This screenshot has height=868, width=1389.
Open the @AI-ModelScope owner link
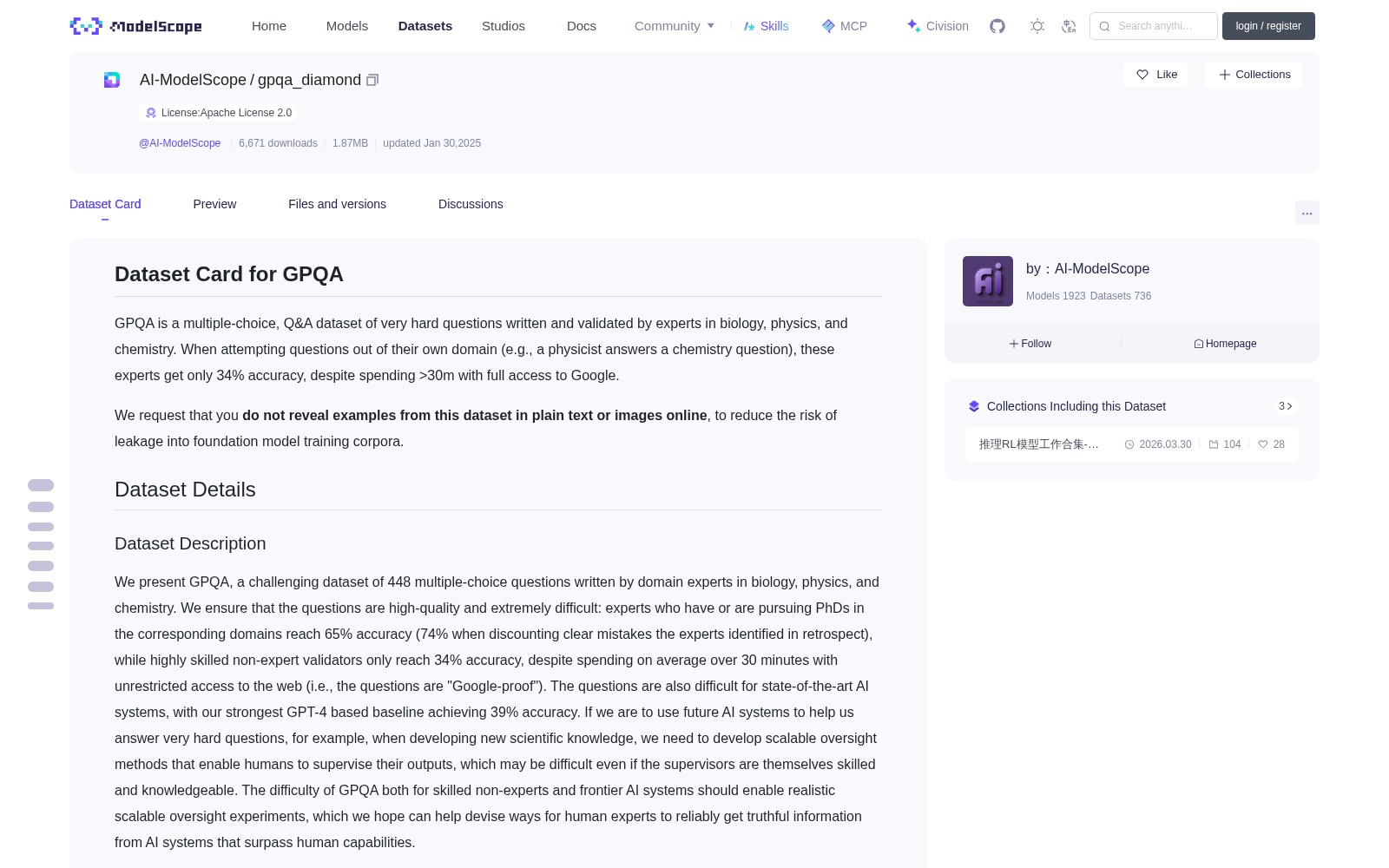point(180,143)
